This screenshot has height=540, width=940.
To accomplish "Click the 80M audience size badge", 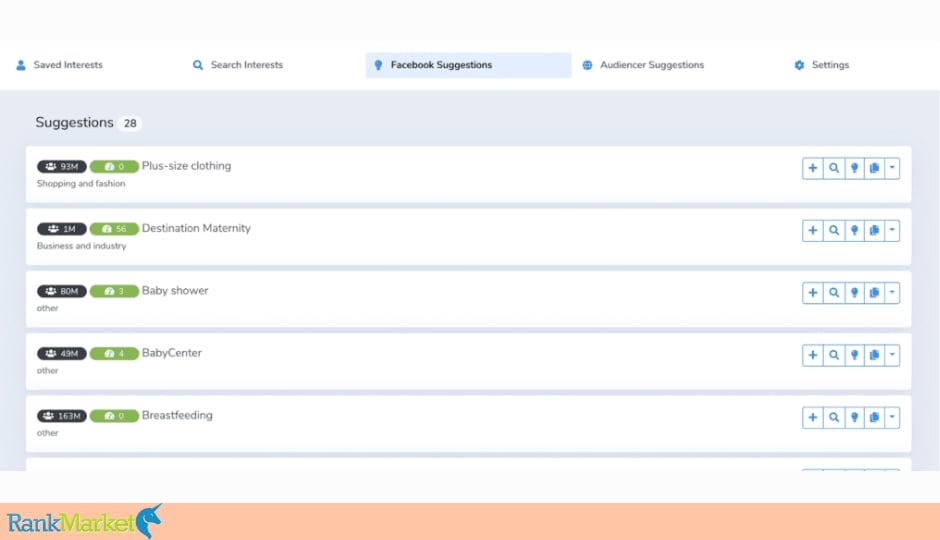I will coord(62,291).
